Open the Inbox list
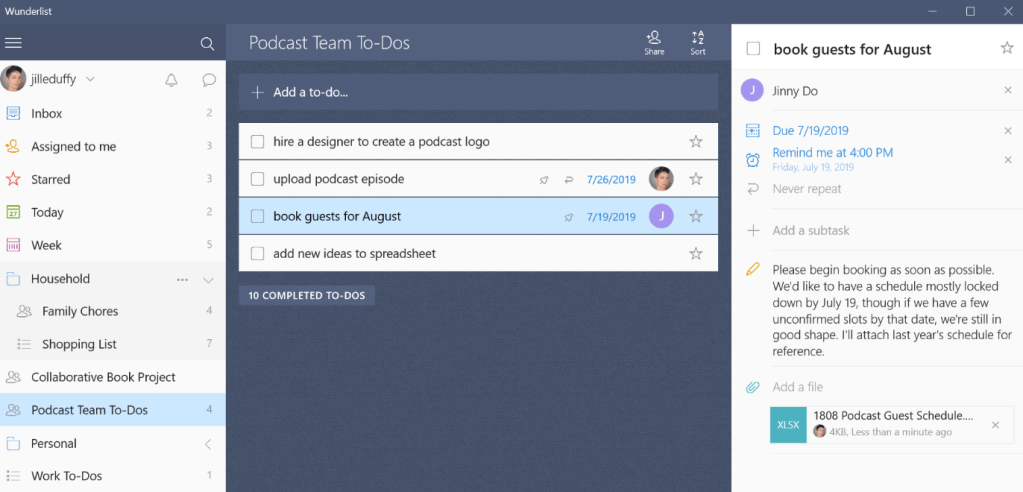This screenshot has height=492, width=1023. (x=47, y=114)
